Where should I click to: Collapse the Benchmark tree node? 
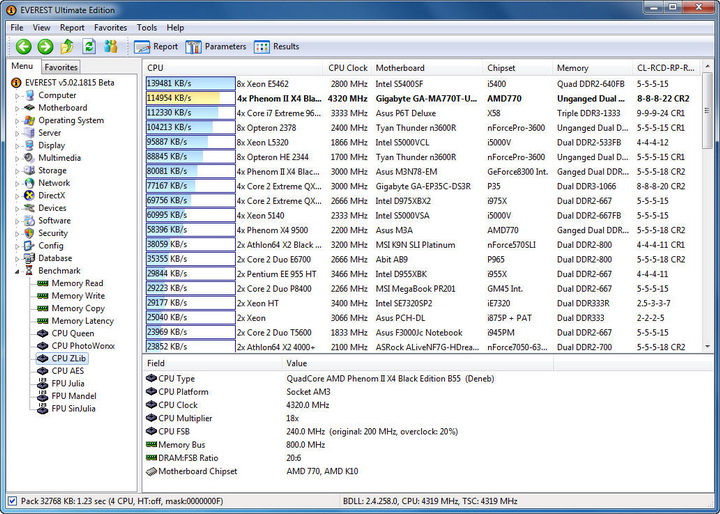(17, 271)
